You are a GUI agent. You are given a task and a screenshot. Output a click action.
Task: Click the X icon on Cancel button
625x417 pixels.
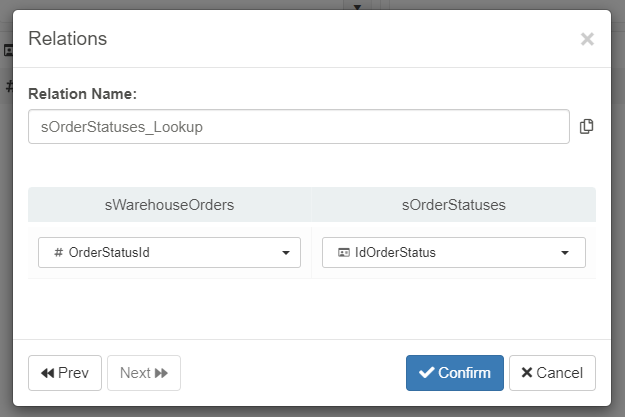coord(527,373)
